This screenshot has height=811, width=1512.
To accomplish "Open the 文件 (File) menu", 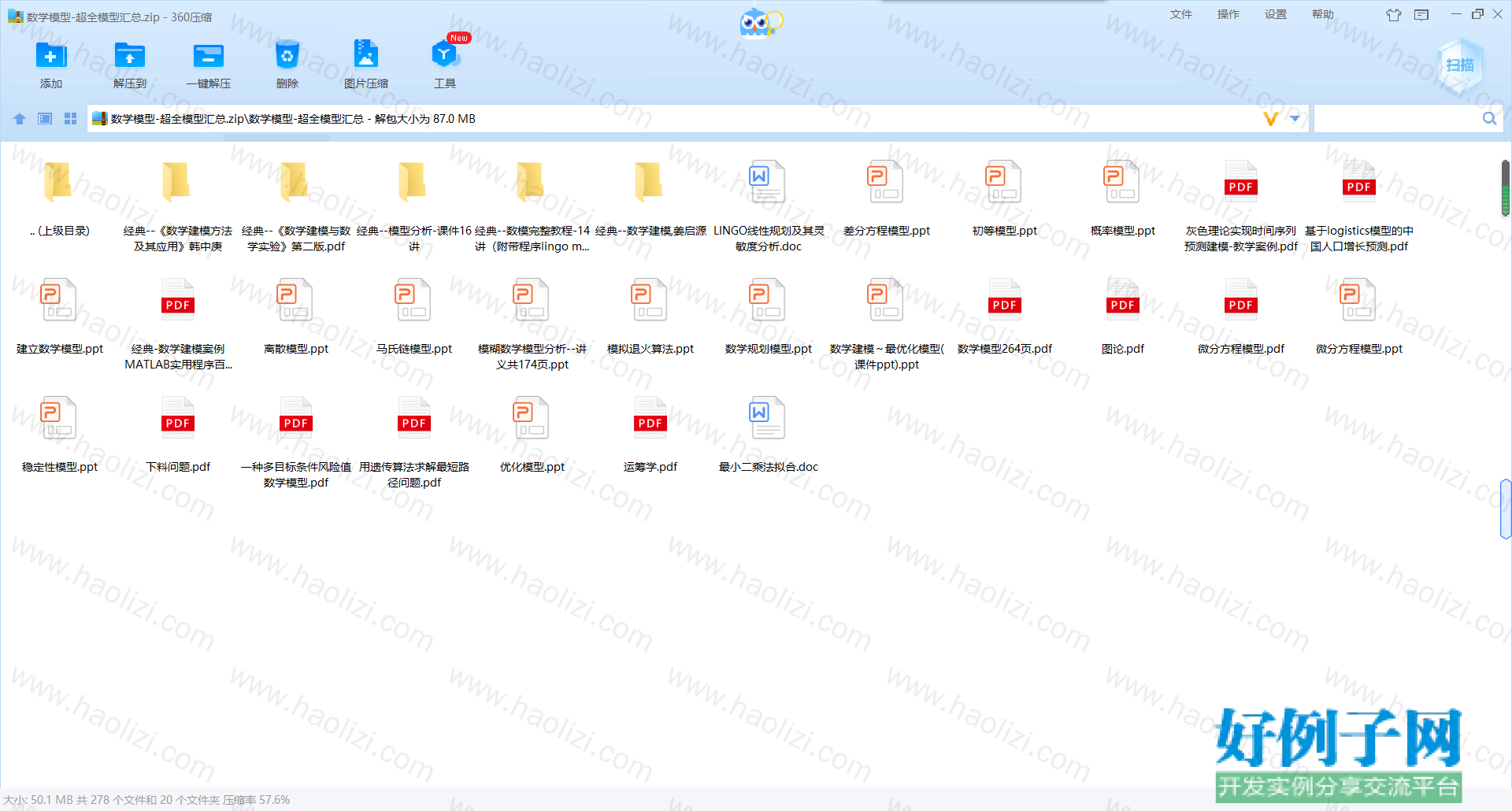I will [x=1180, y=14].
